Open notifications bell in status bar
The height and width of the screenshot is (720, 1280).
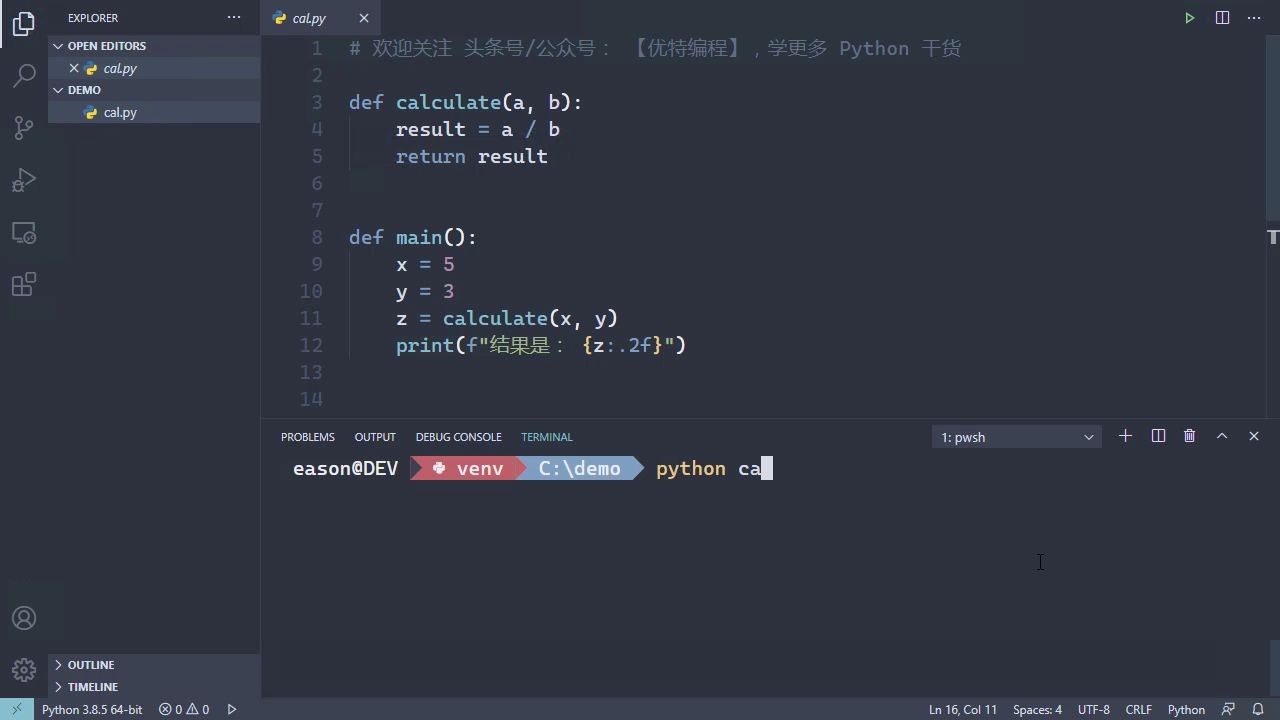point(1258,709)
